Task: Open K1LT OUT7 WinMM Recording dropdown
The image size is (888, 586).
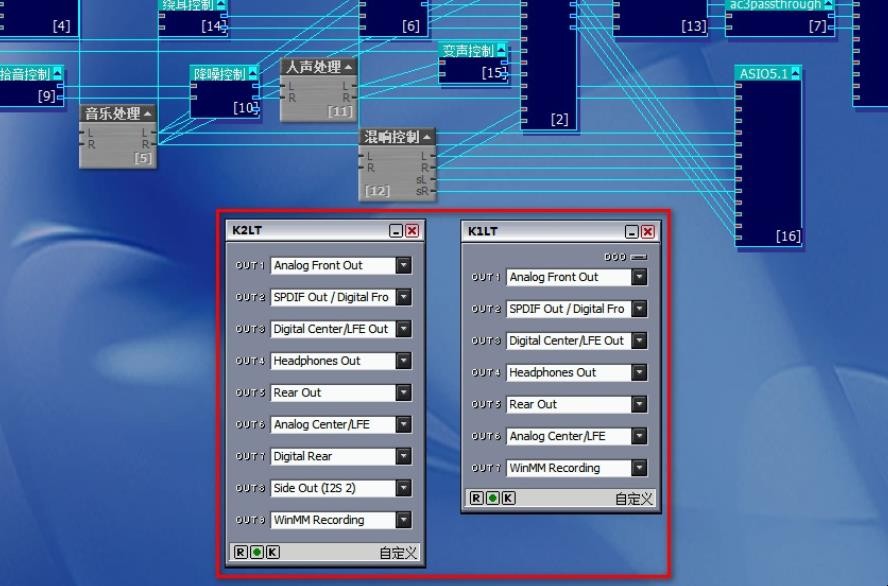Action: 639,468
